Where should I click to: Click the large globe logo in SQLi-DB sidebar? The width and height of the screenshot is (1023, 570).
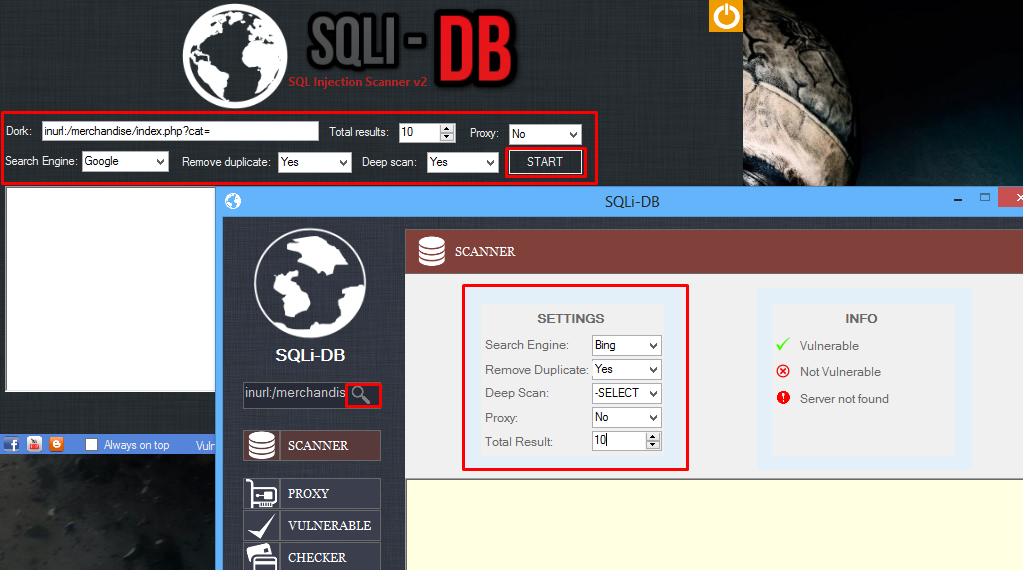(x=310, y=283)
